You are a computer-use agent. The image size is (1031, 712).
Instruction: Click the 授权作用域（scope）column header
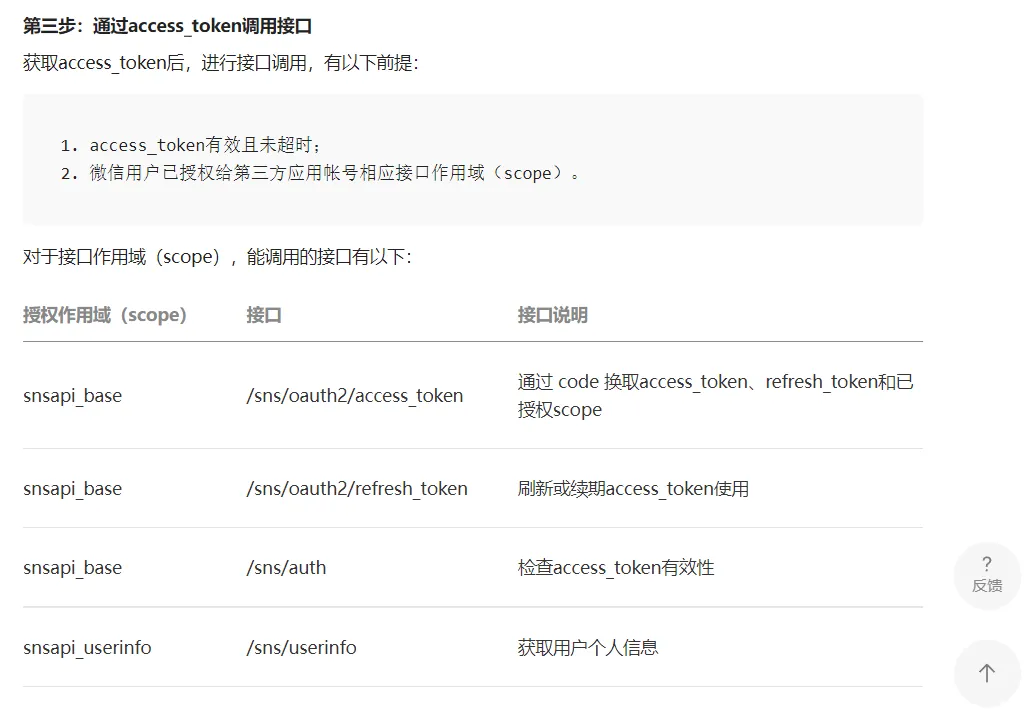click(x=104, y=314)
